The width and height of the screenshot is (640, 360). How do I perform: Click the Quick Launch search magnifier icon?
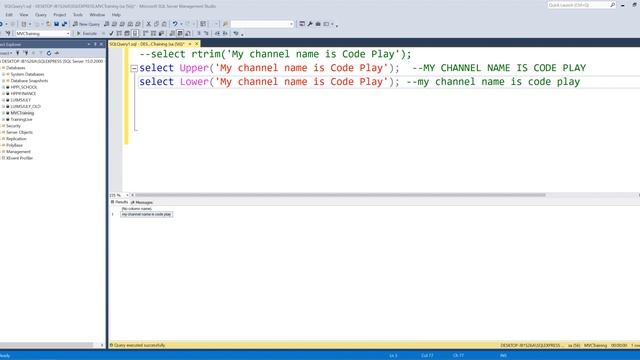pos(612,5)
